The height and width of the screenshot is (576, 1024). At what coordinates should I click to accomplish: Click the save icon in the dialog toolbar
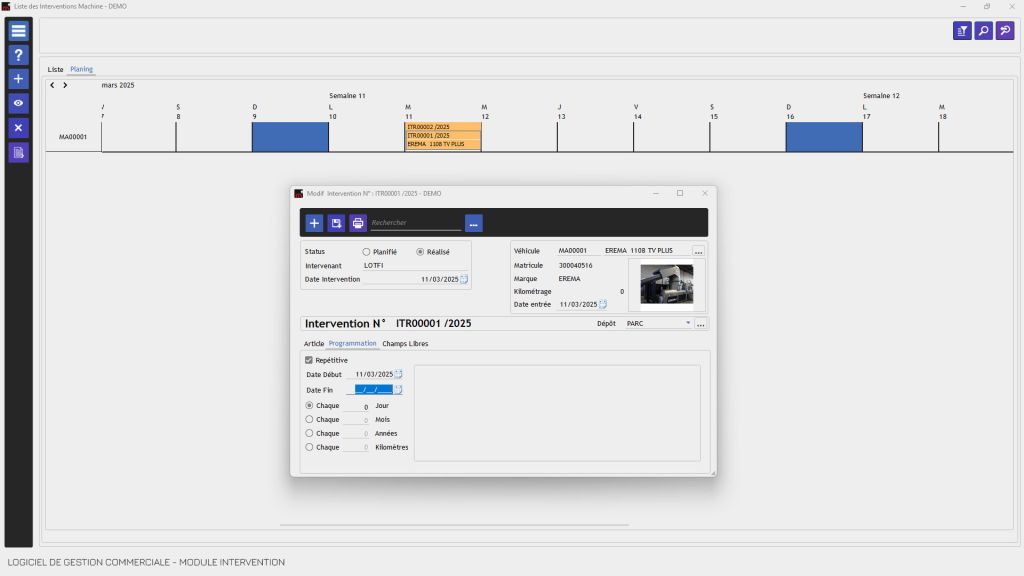336,223
